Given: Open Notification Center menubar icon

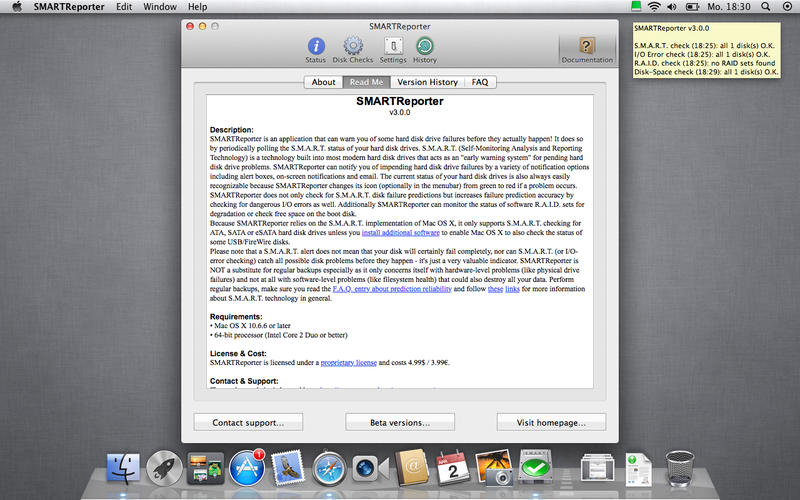Looking at the screenshot, I should pyautogui.click(x=787, y=7).
